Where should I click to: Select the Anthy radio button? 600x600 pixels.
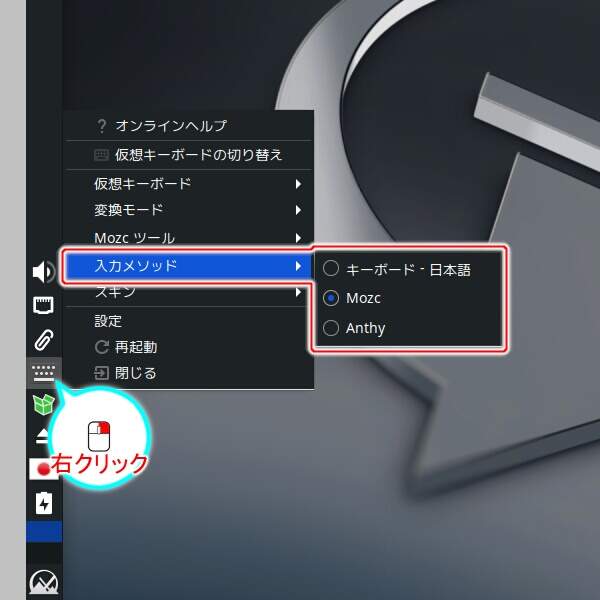(x=331, y=328)
